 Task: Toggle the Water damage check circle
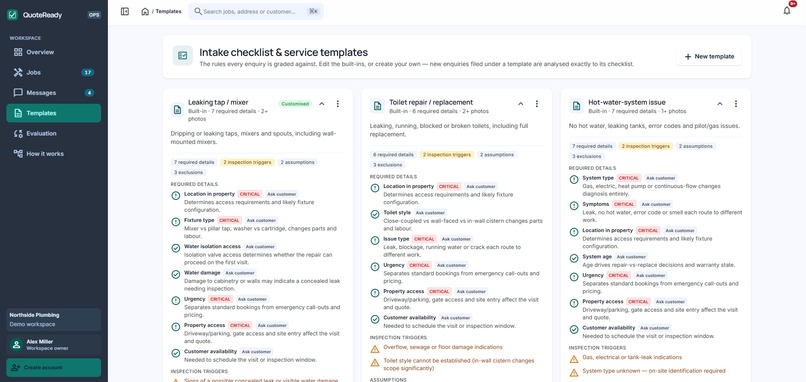pyautogui.click(x=176, y=274)
